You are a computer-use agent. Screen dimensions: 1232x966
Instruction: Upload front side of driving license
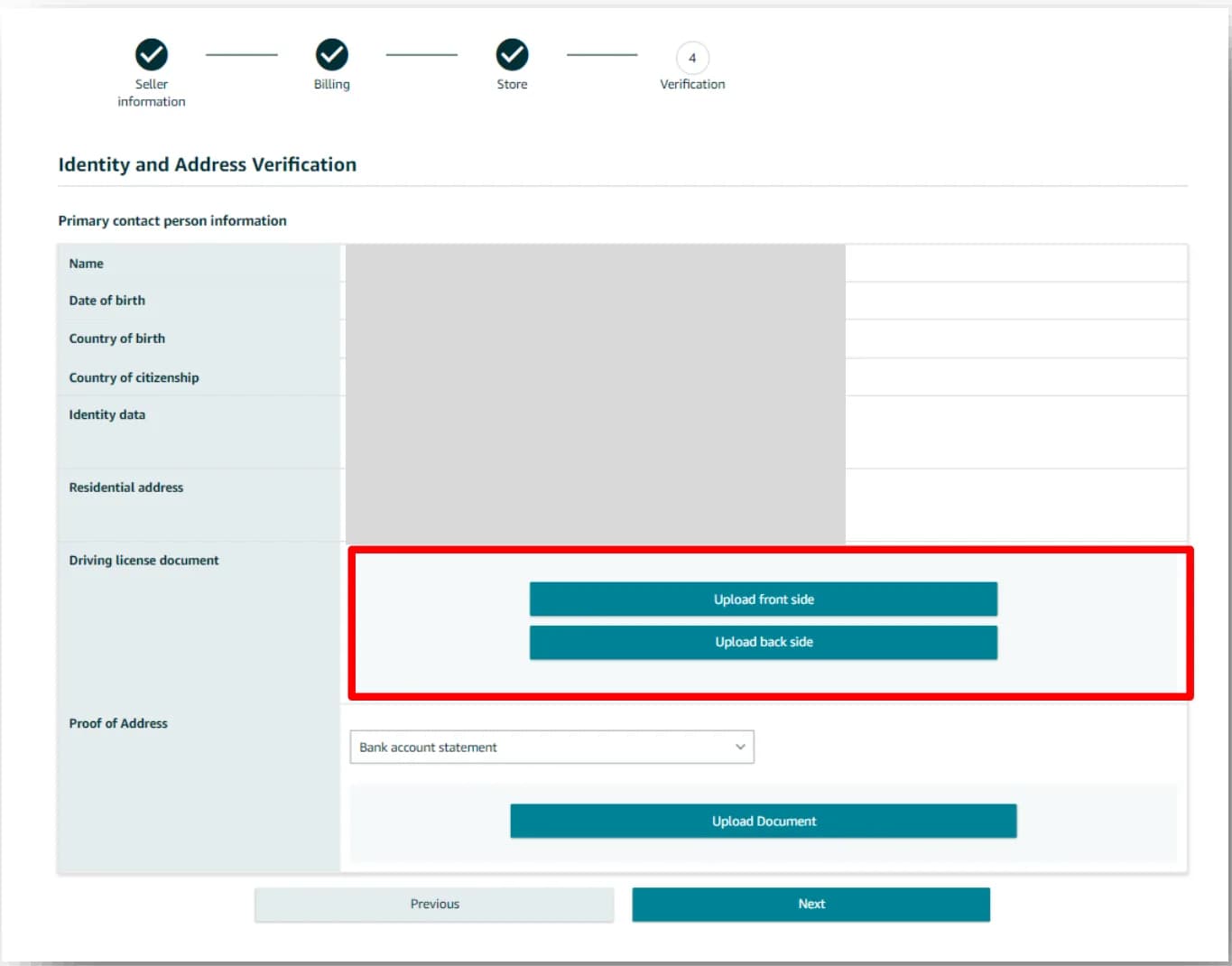tap(764, 599)
